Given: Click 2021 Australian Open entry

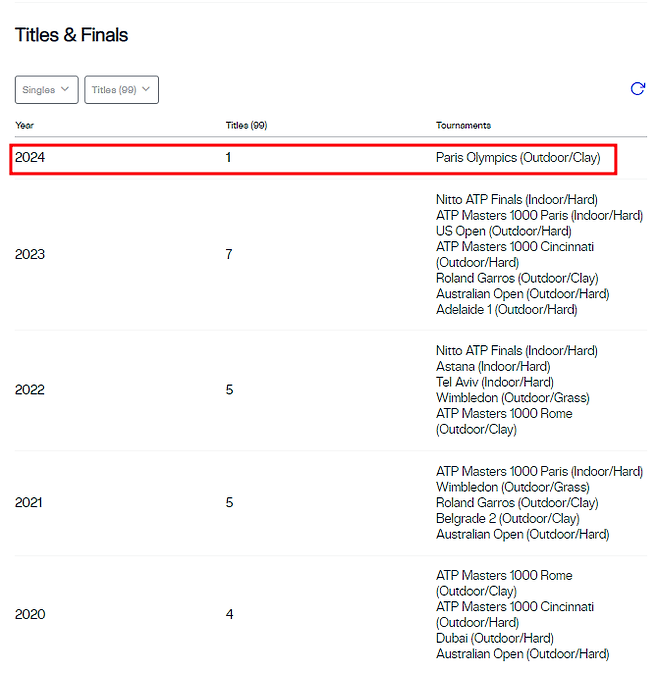Looking at the screenshot, I should point(523,534).
